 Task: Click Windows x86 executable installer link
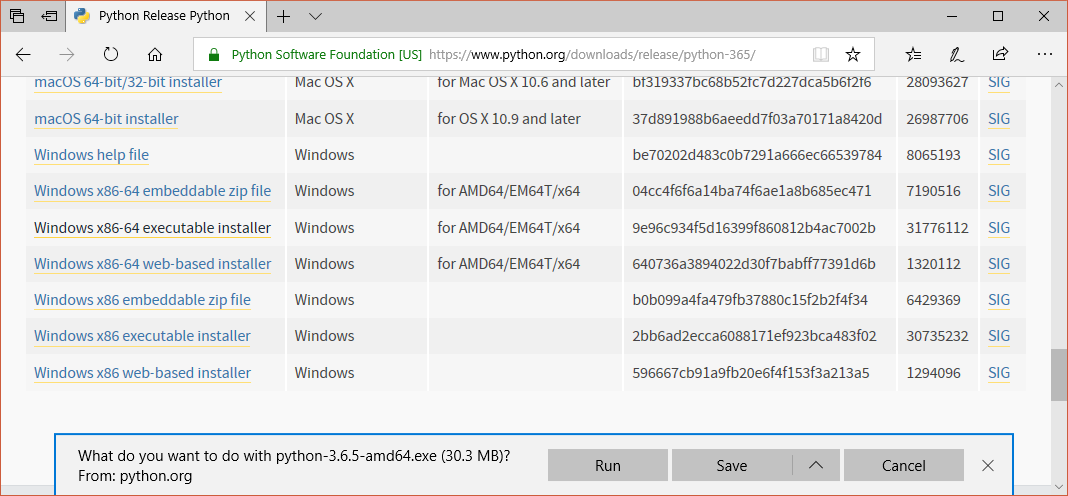[142, 336]
